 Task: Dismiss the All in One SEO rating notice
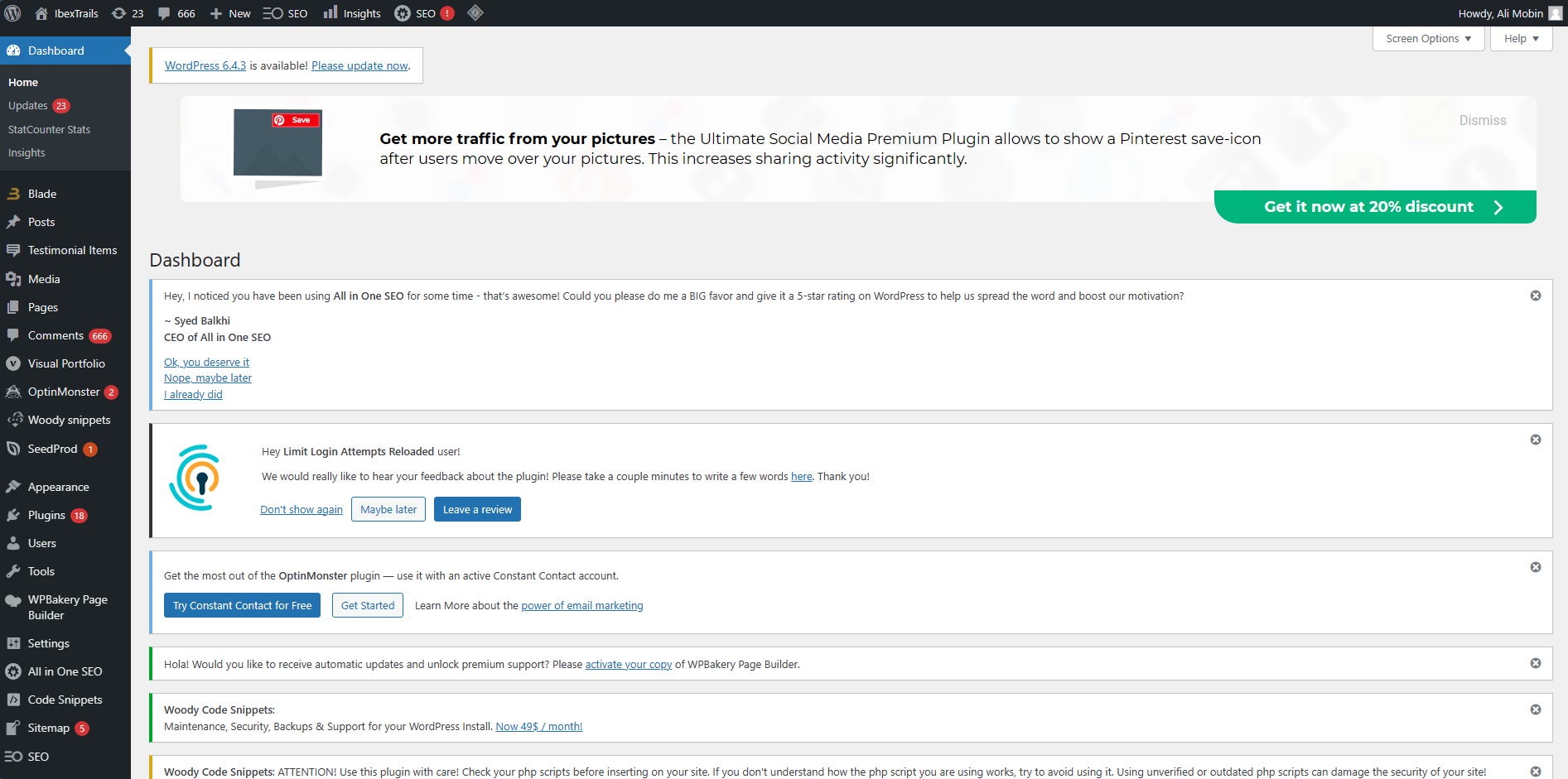(1535, 296)
